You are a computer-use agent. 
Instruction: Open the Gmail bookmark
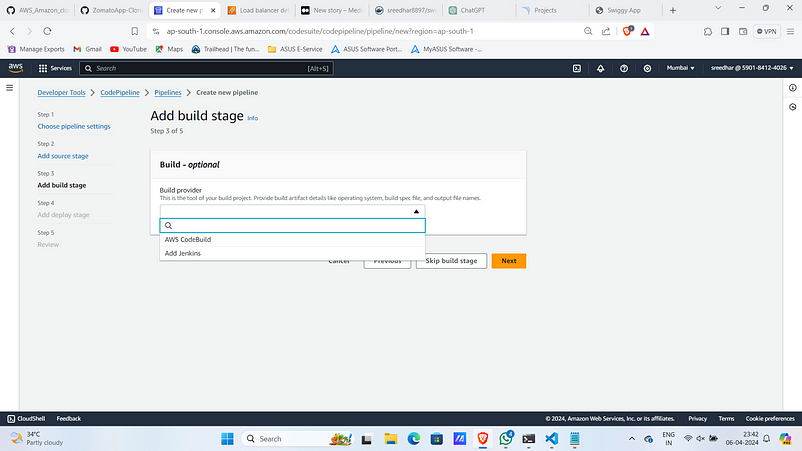tap(87, 49)
